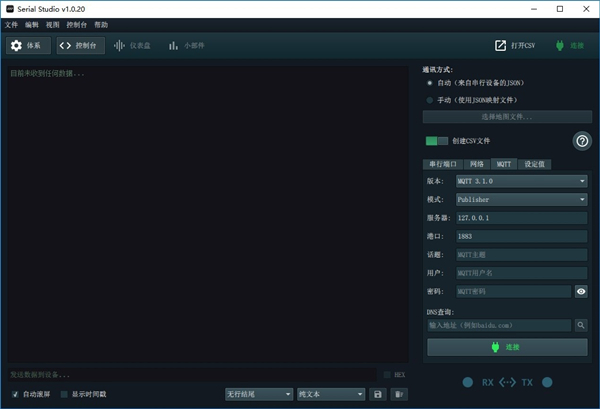
Task: Clear console with the trash icon
Action: (x=398, y=394)
